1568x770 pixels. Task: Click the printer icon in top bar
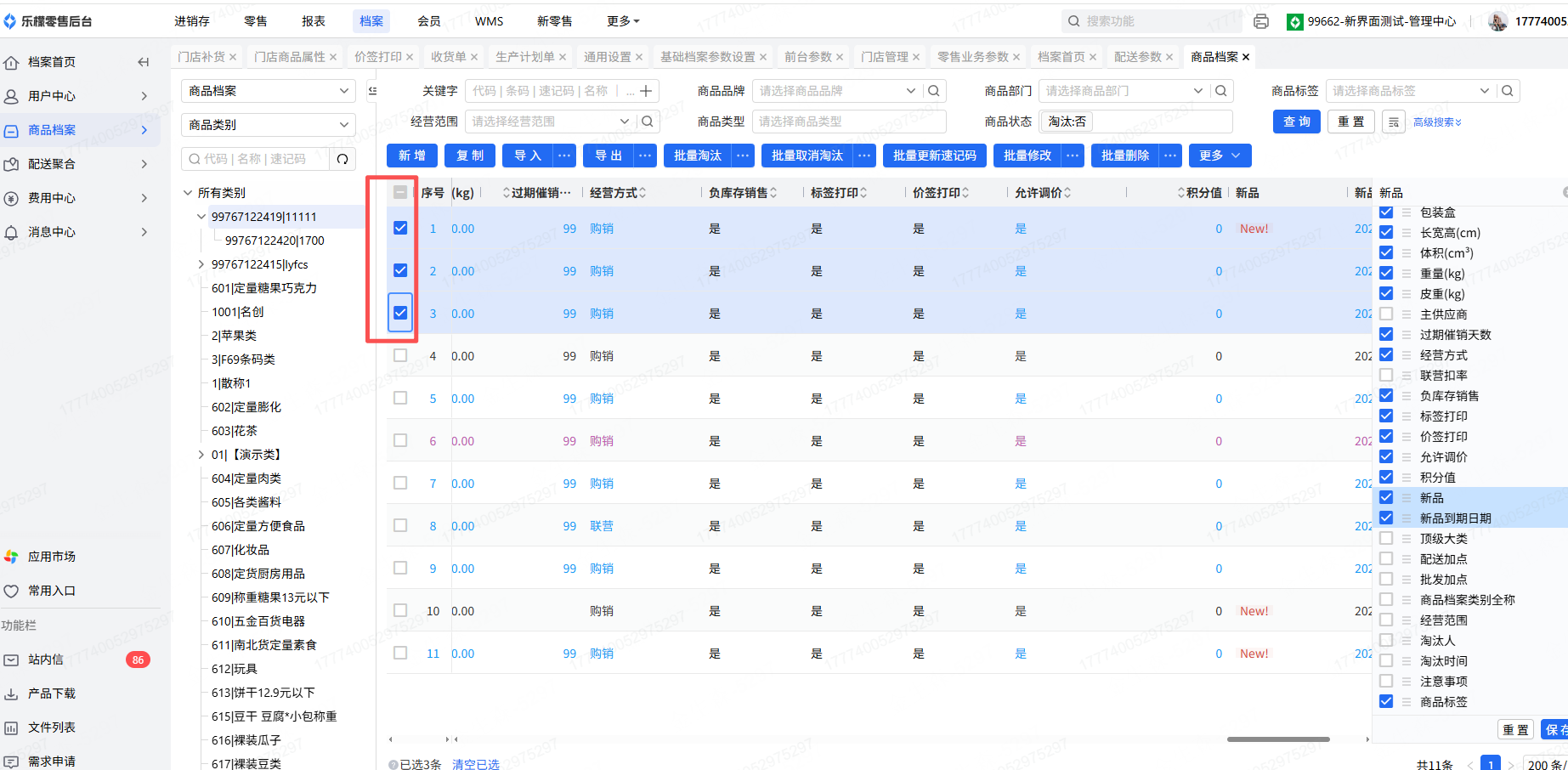pos(1261,21)
